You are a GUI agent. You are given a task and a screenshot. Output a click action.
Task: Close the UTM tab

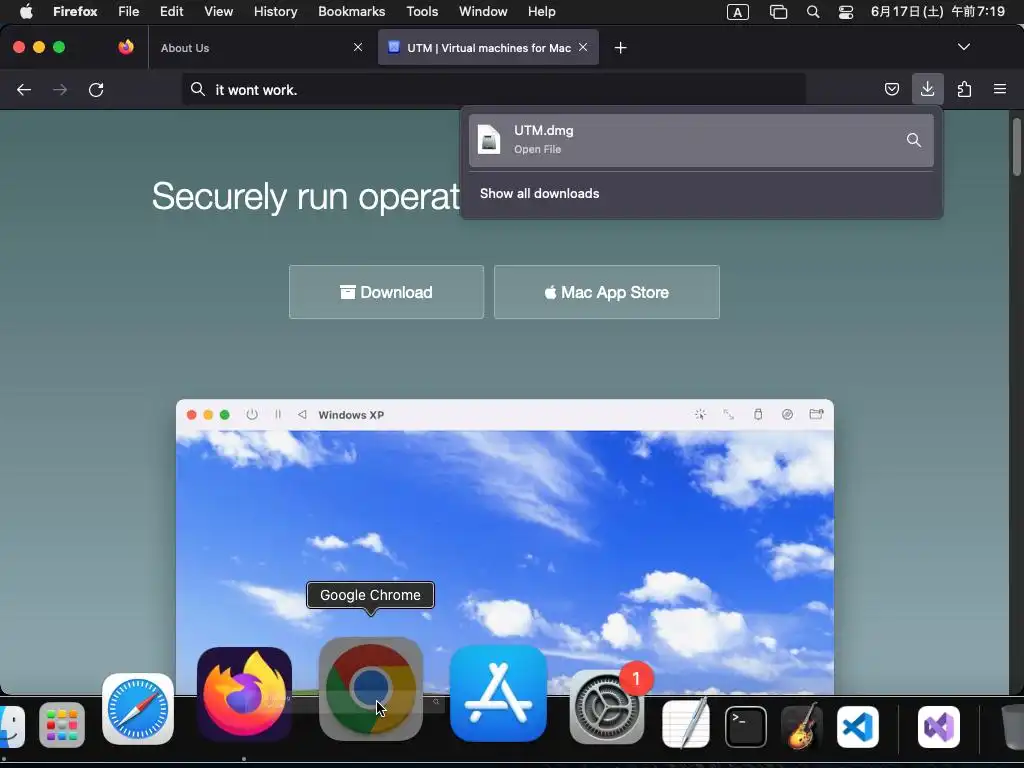click(583, 47)
